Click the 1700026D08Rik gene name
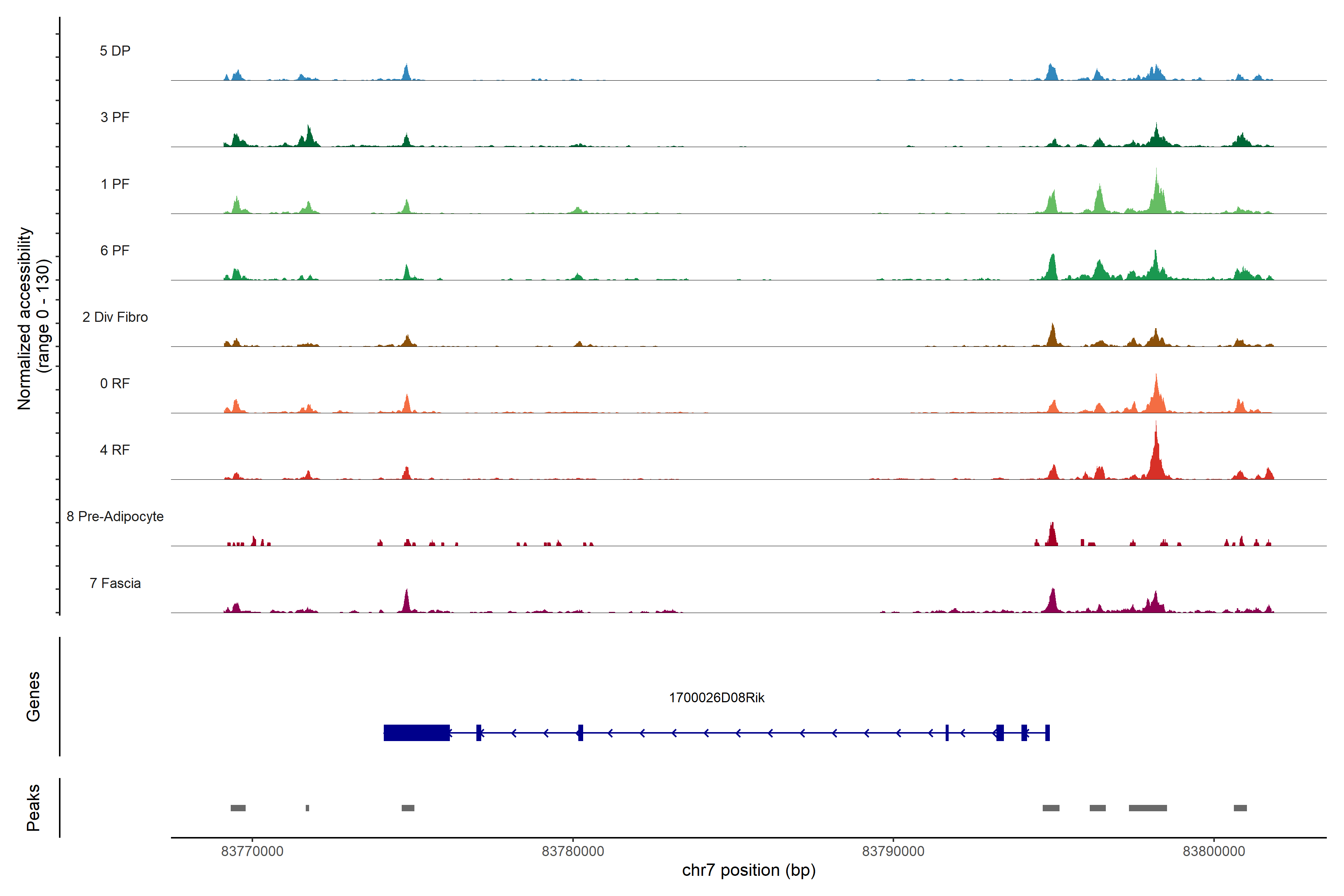The image size is (1344, 896). coord(716,698)
